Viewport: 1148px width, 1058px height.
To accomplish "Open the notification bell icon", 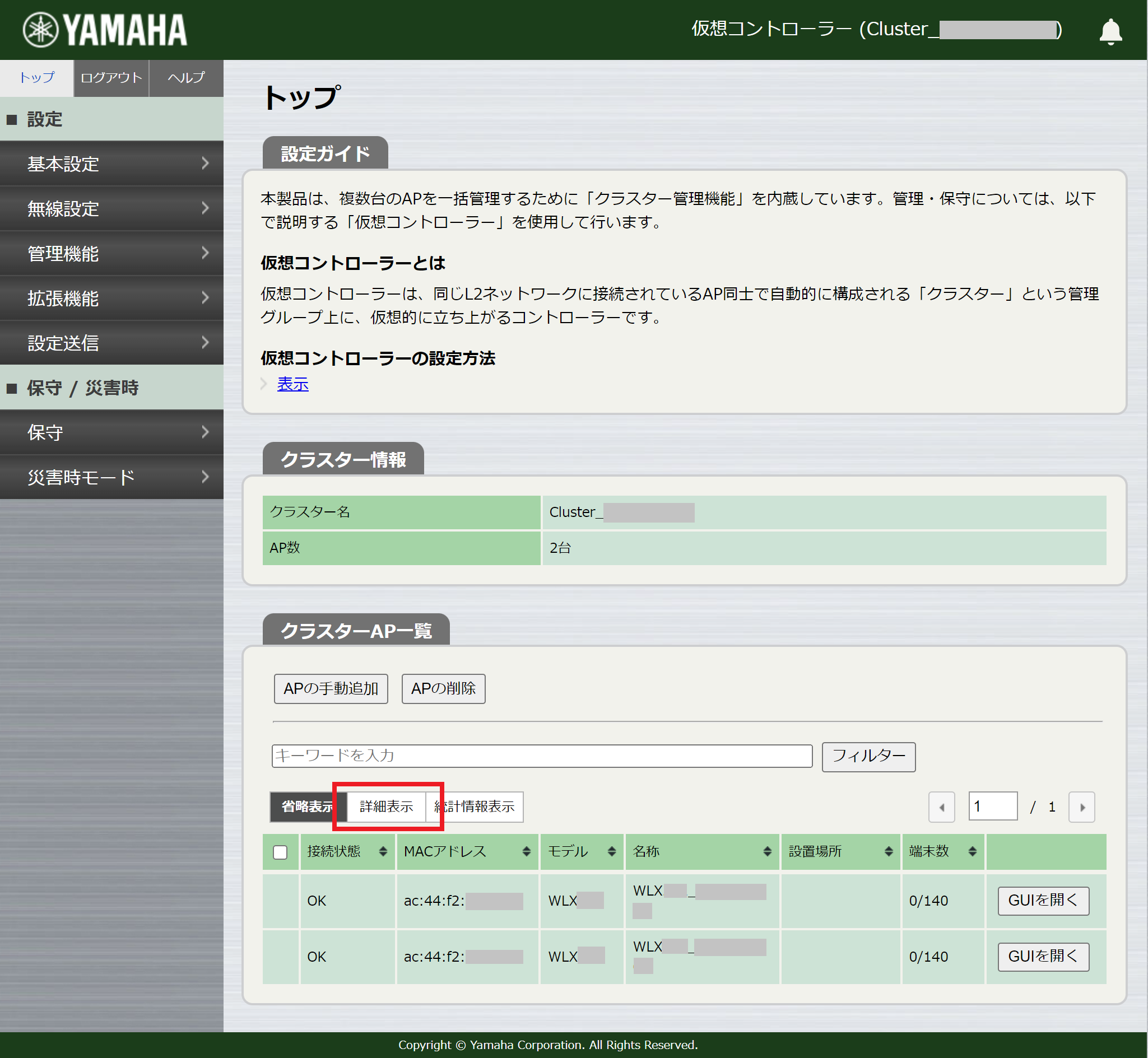I will (x=1110, y=31).
